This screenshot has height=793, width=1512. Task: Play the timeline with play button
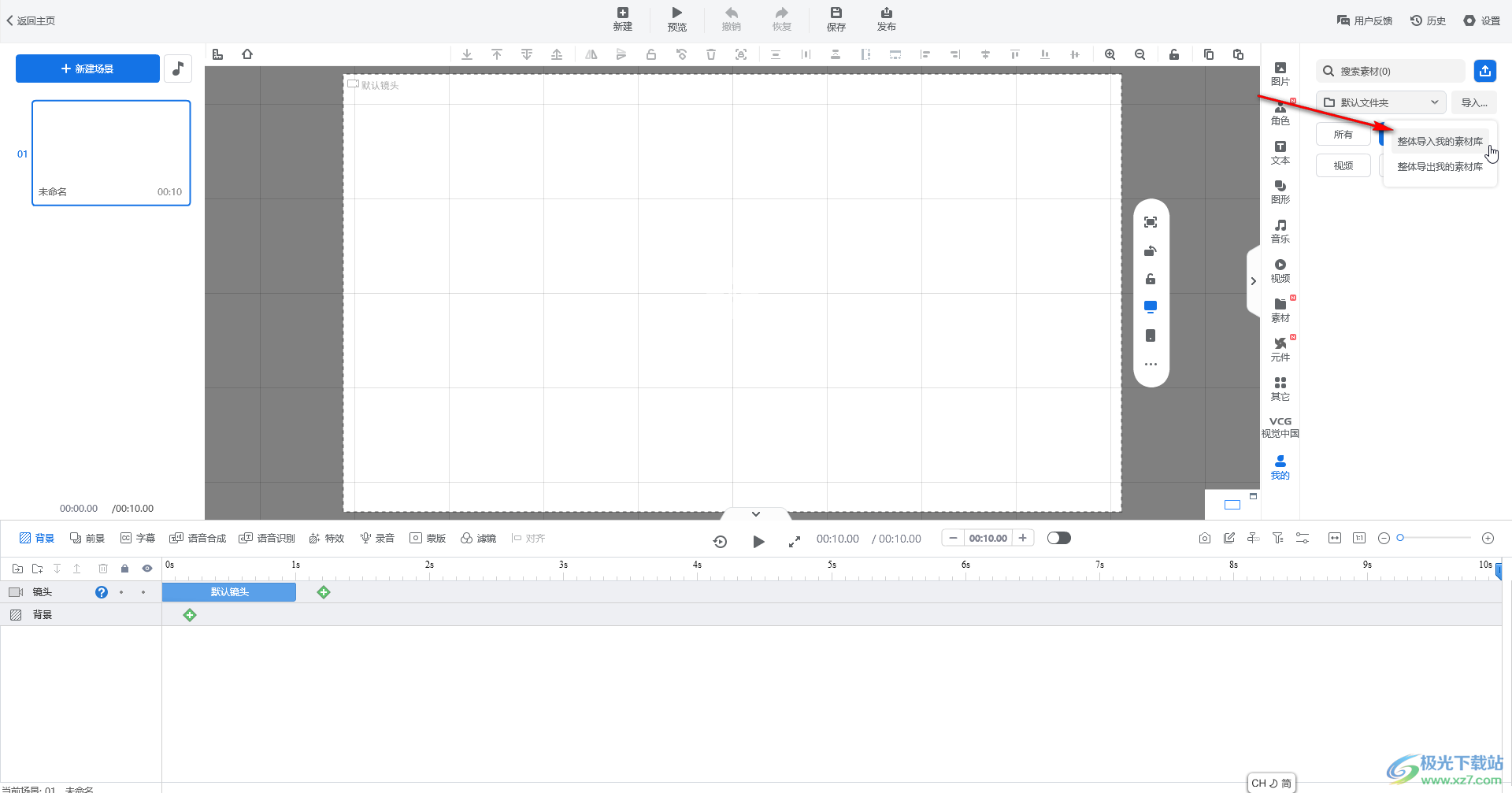point(758,541)
